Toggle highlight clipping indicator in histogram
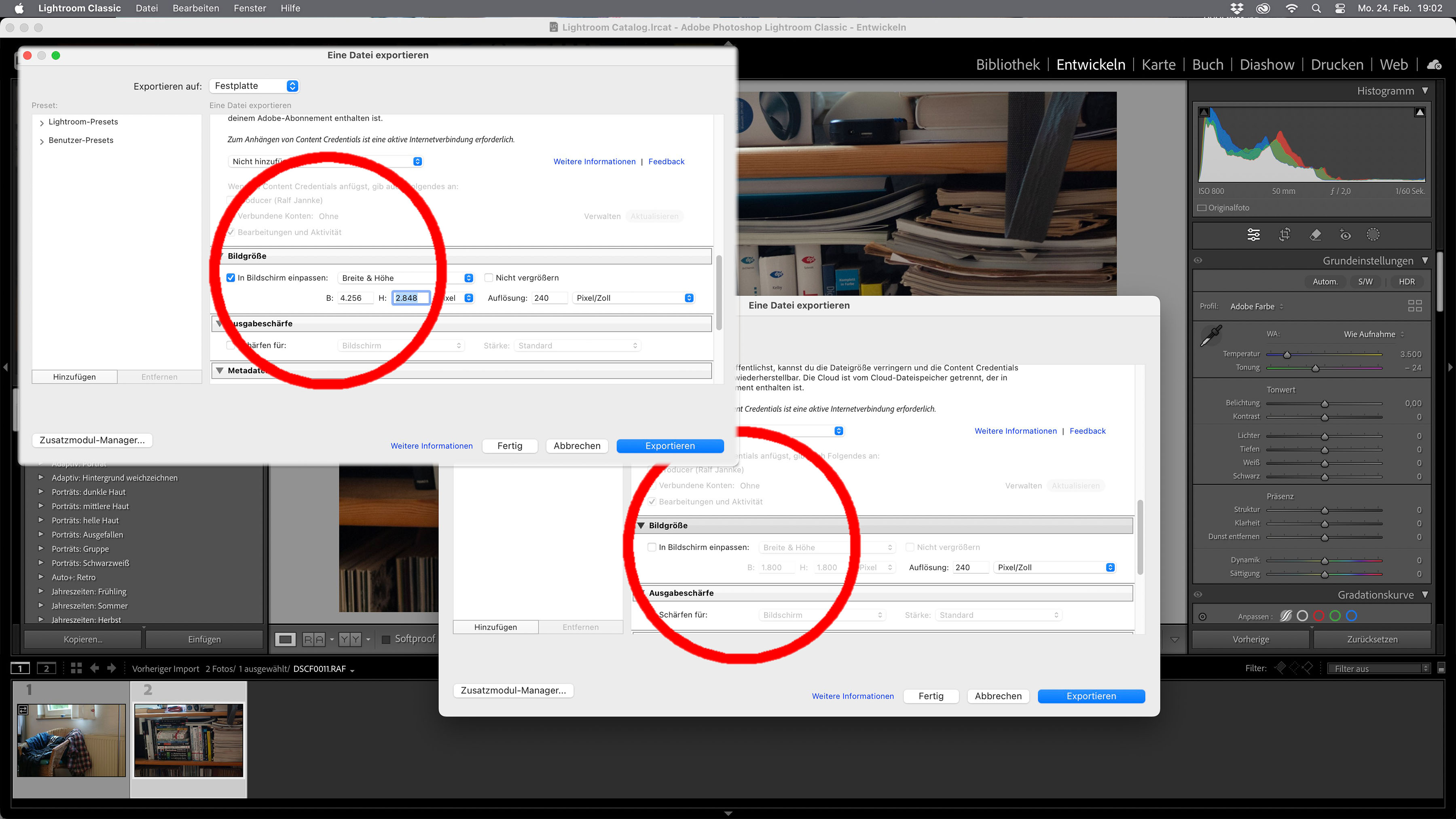1456x819 pixels. (1420, 112)
